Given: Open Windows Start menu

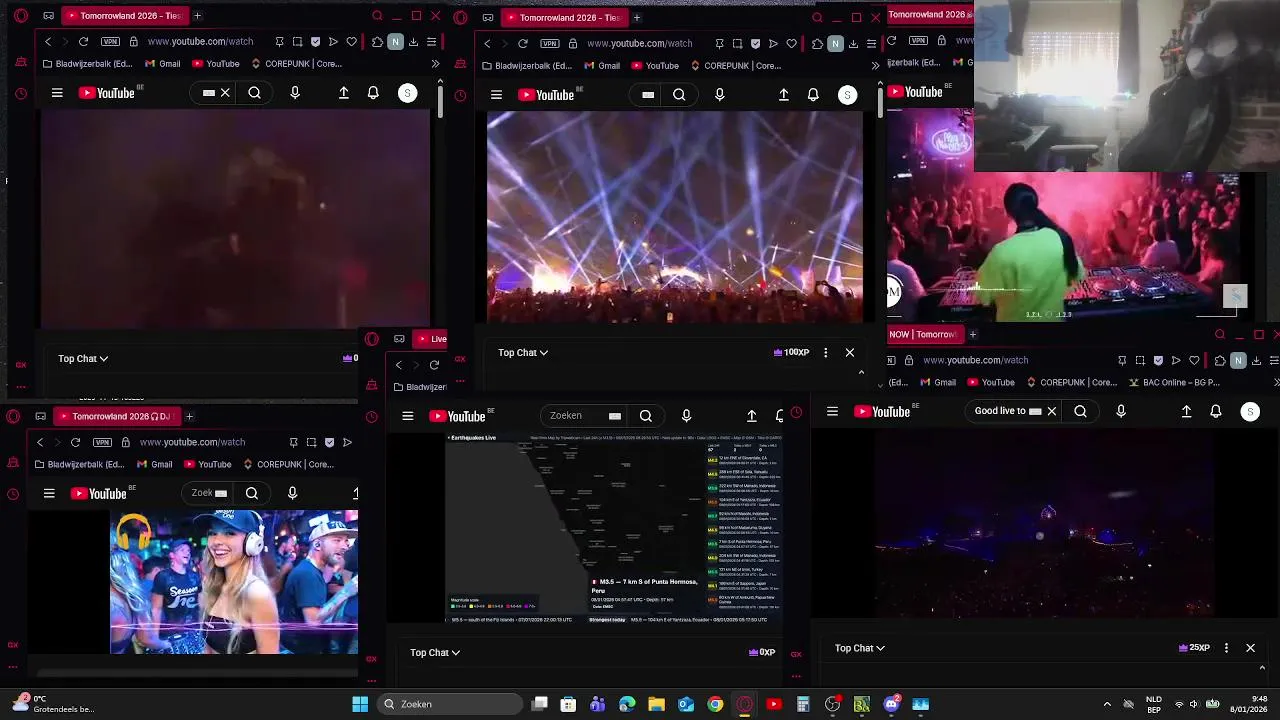Looking at the screenshot, I should click(360, 704).
